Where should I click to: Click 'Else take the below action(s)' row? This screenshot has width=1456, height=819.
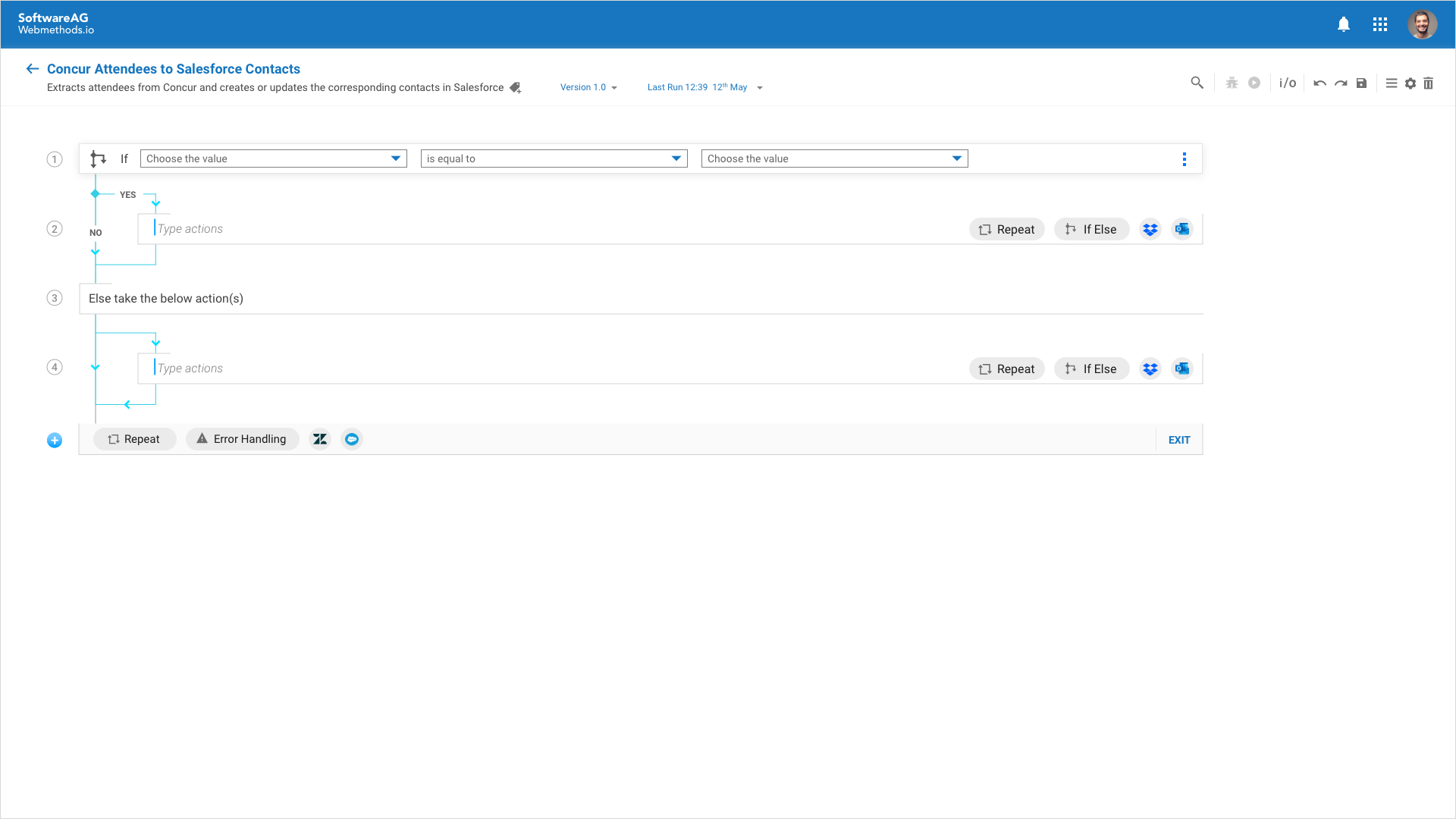641,299
